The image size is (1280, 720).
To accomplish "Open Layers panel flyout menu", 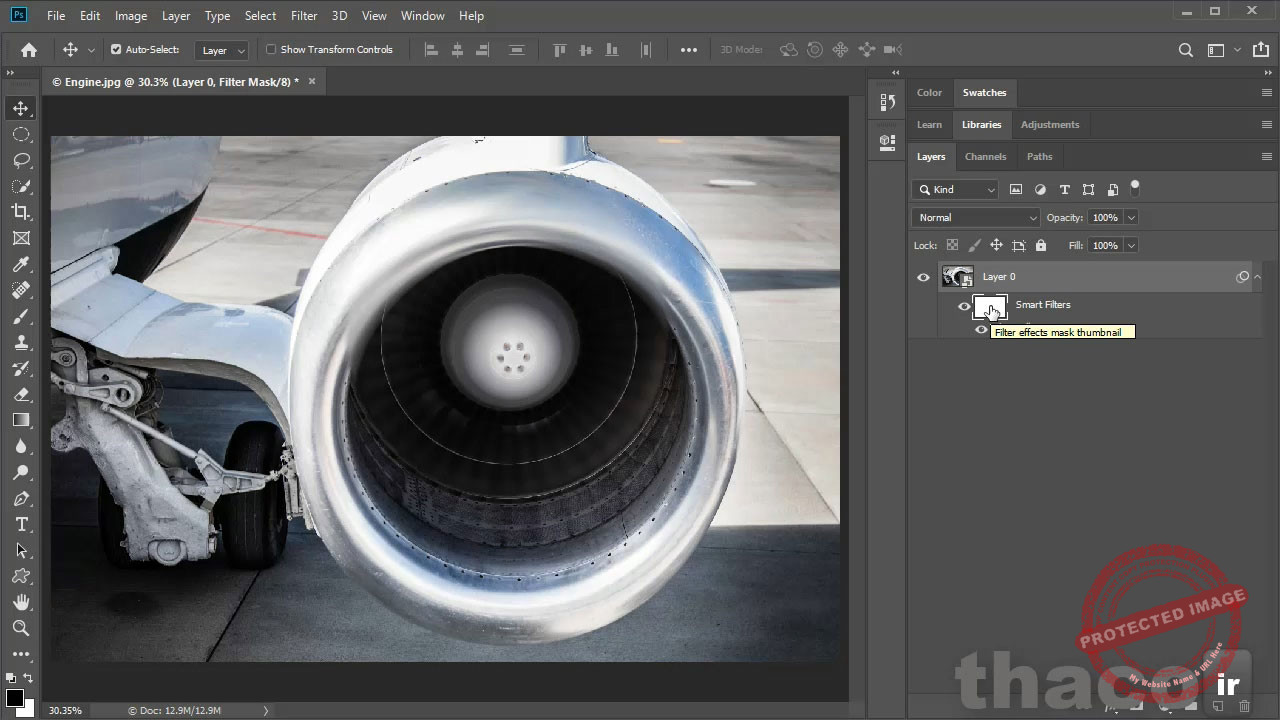I will pyautogui.click(x=1267, y=157).
